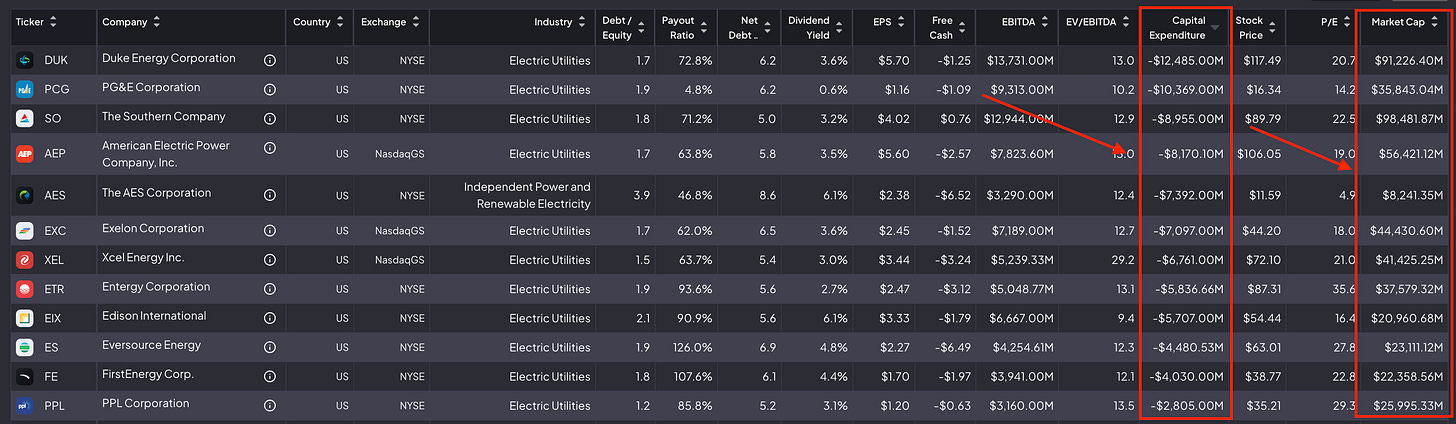Click the Edison International EIX logo icon

click(x=25, y=318)
